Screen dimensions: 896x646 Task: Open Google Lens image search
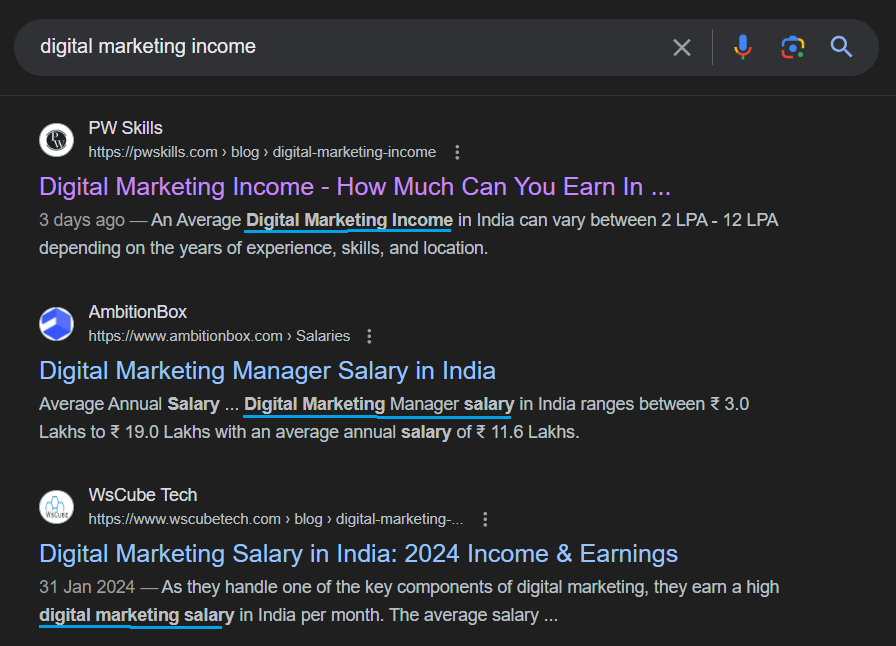792,47
